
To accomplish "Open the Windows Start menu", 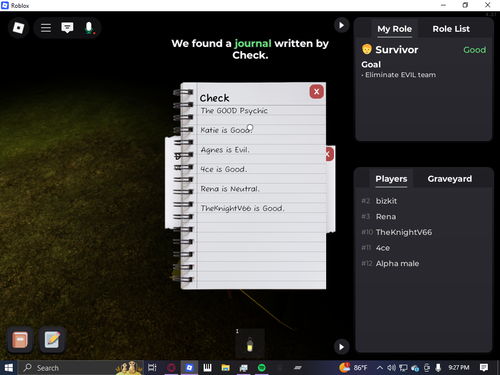I will coord(9,368).
